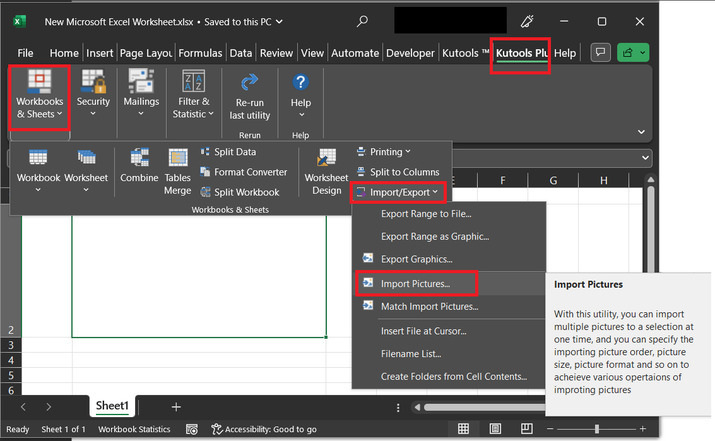Switch to Page Layout view
This screenshot has width=715, height=441.
coord(495,429)
